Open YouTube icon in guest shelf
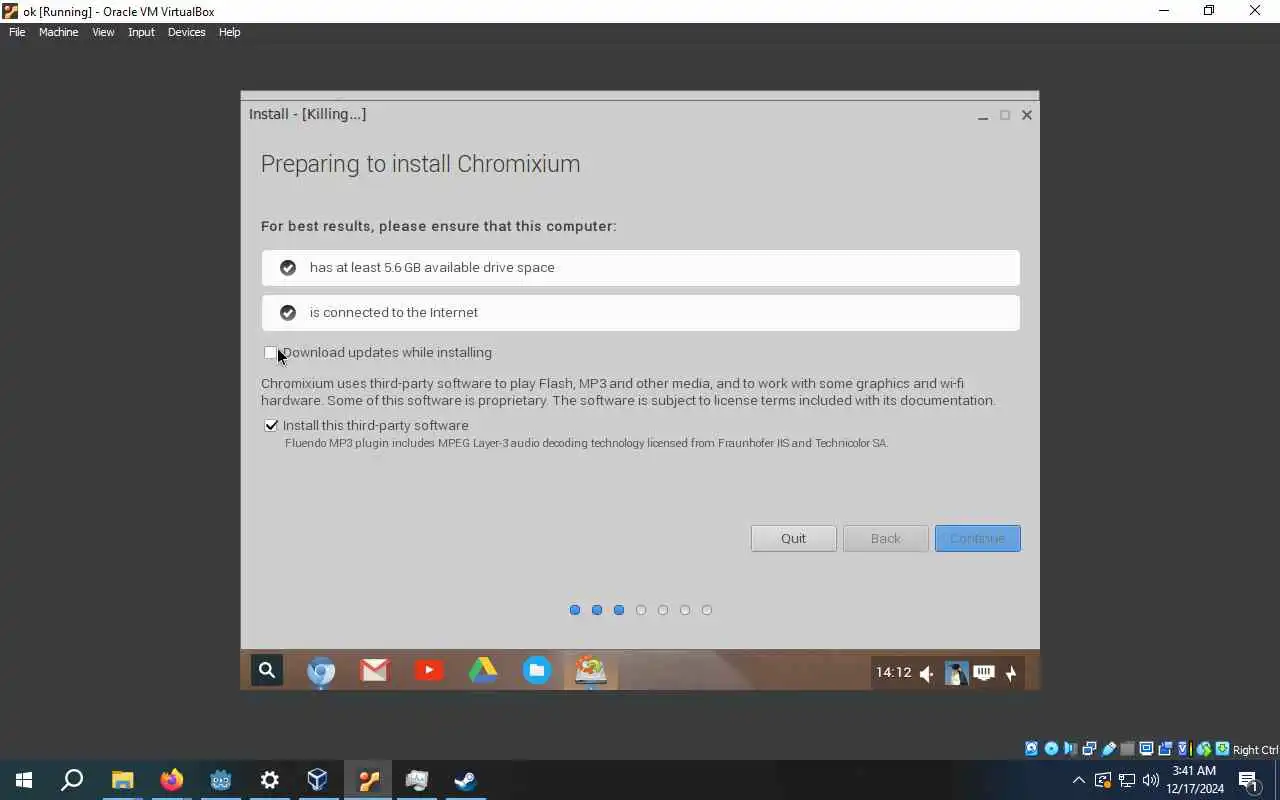 pyautogui.click(x=429, y=671)
